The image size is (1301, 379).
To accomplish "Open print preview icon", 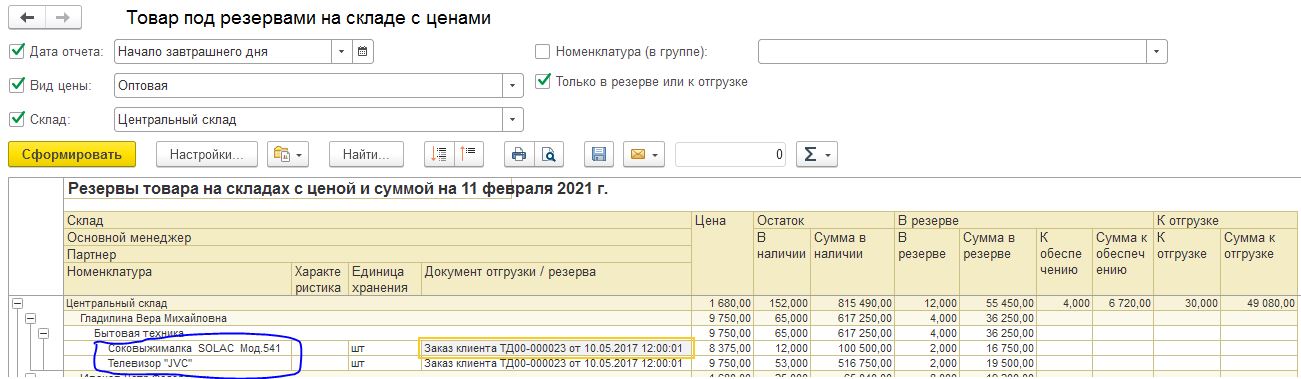I will (x=548, y=155).
